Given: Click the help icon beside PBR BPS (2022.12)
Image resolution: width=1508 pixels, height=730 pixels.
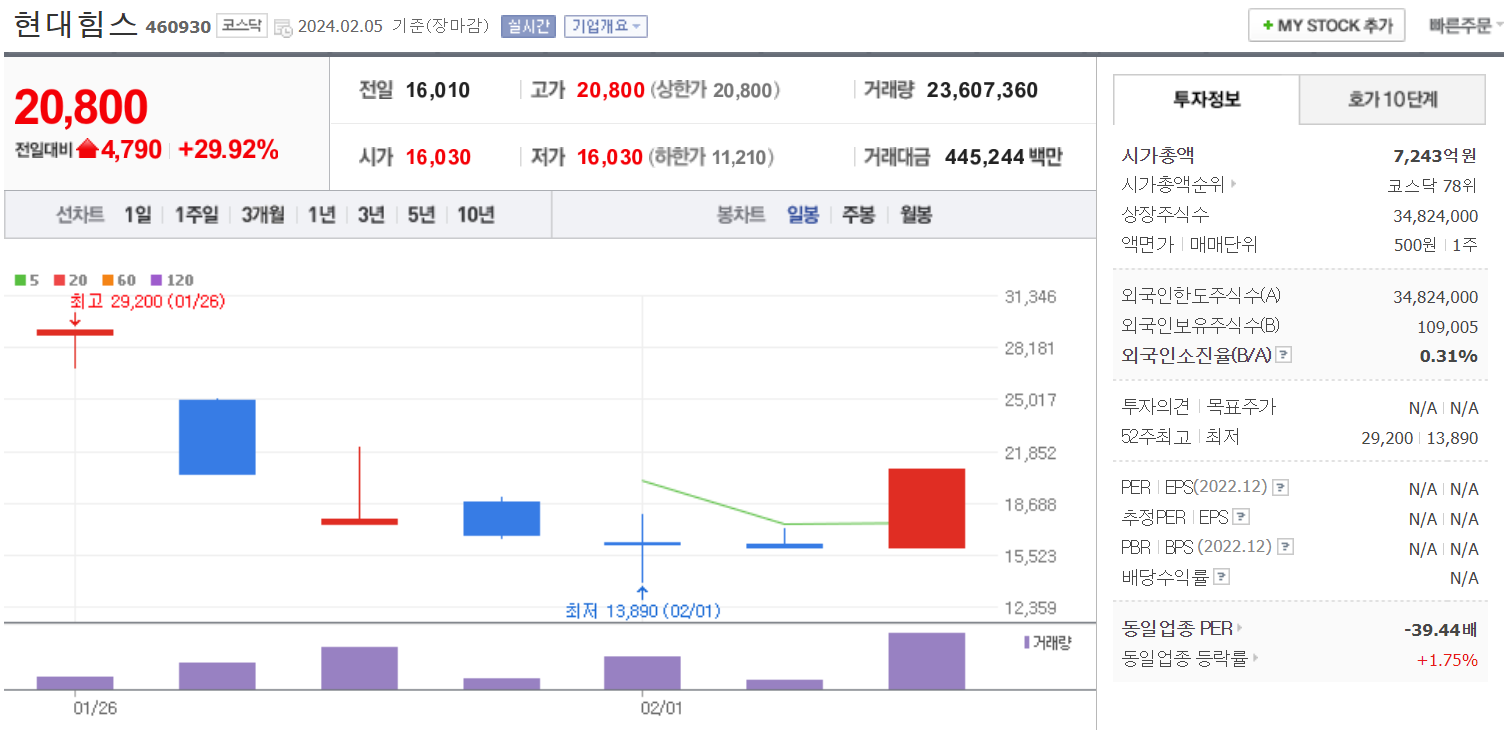Looking at the screenshot, I should [1286, 547].
